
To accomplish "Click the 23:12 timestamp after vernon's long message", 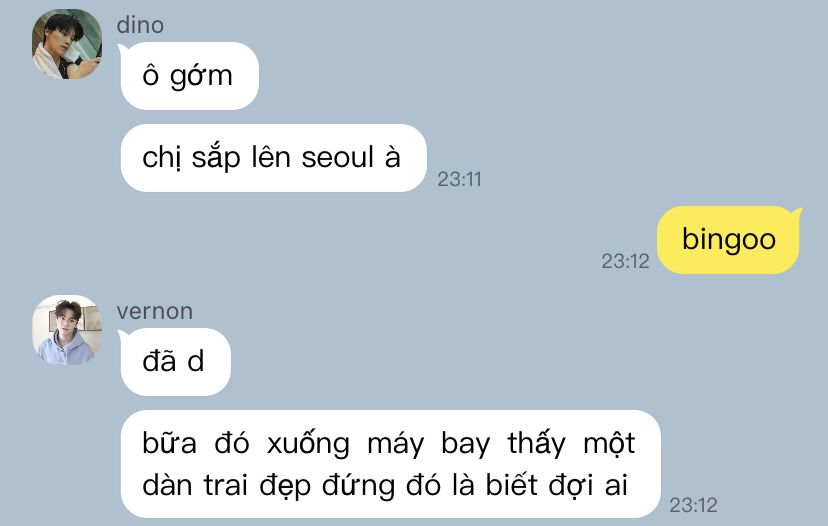I will 693,505.
